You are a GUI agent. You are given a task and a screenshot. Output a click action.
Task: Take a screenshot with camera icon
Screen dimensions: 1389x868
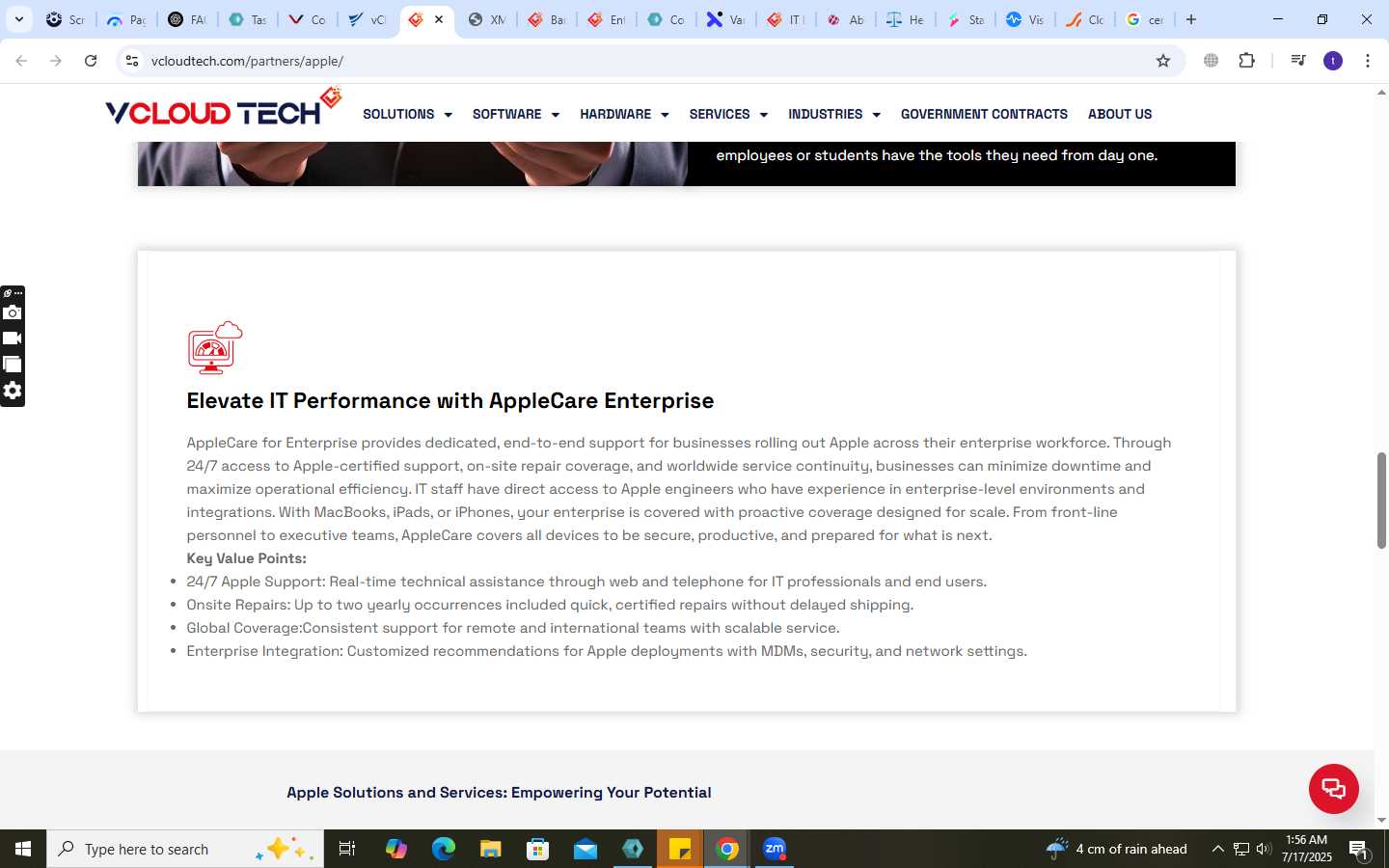(12, 312)
